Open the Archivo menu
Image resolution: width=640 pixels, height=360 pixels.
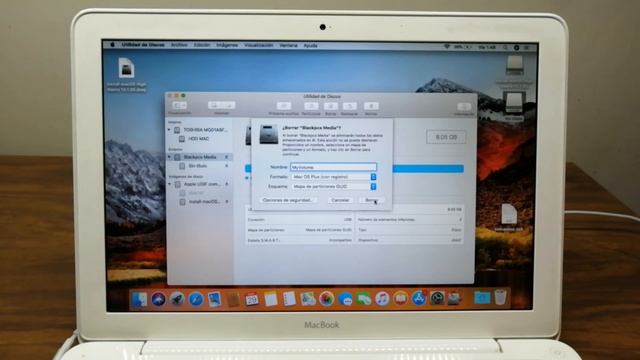(179, 45)
